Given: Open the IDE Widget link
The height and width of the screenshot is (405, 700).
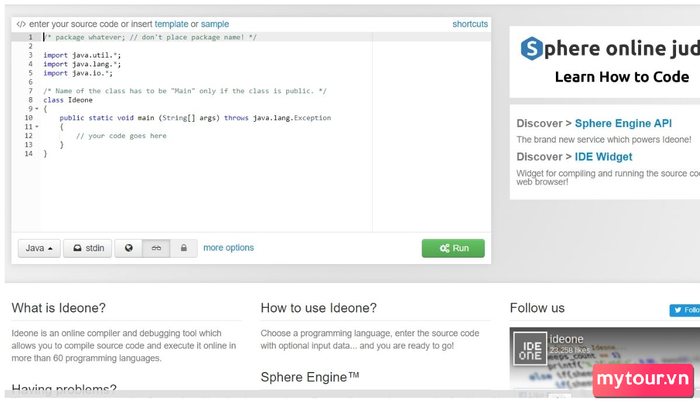Looking at the screenshot, I should click(603, 157).
